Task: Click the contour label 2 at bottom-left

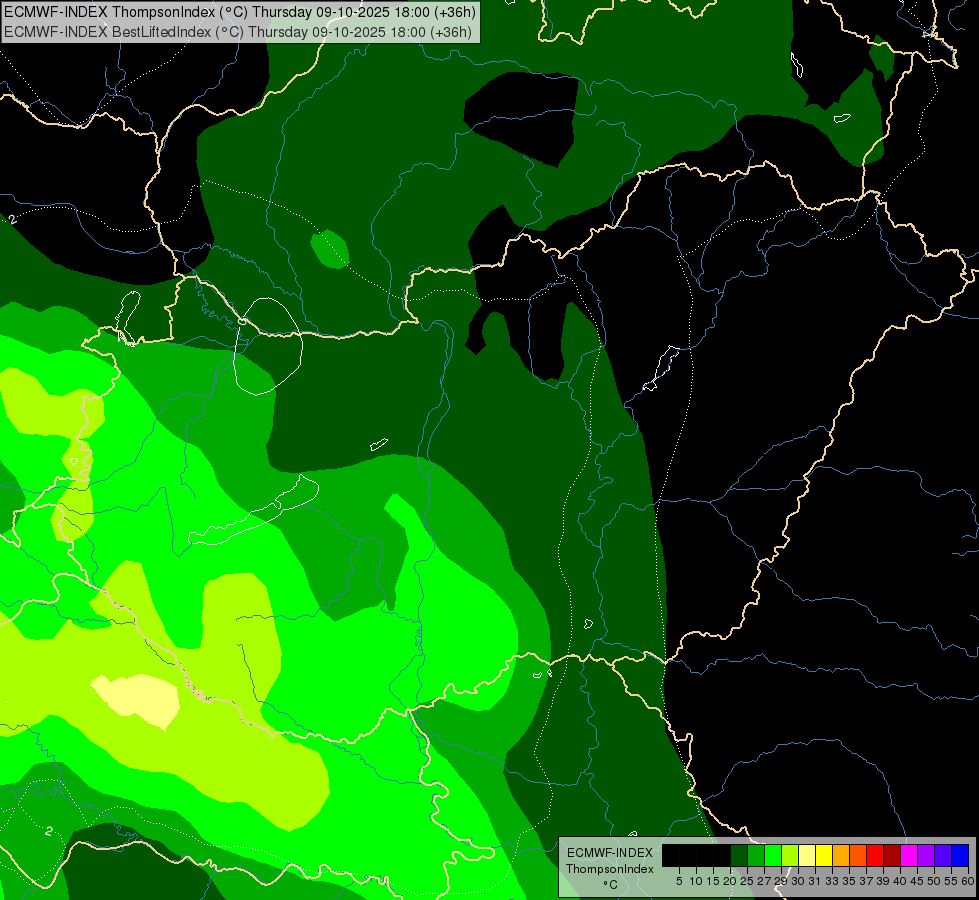Action: (x=48, y=831)
